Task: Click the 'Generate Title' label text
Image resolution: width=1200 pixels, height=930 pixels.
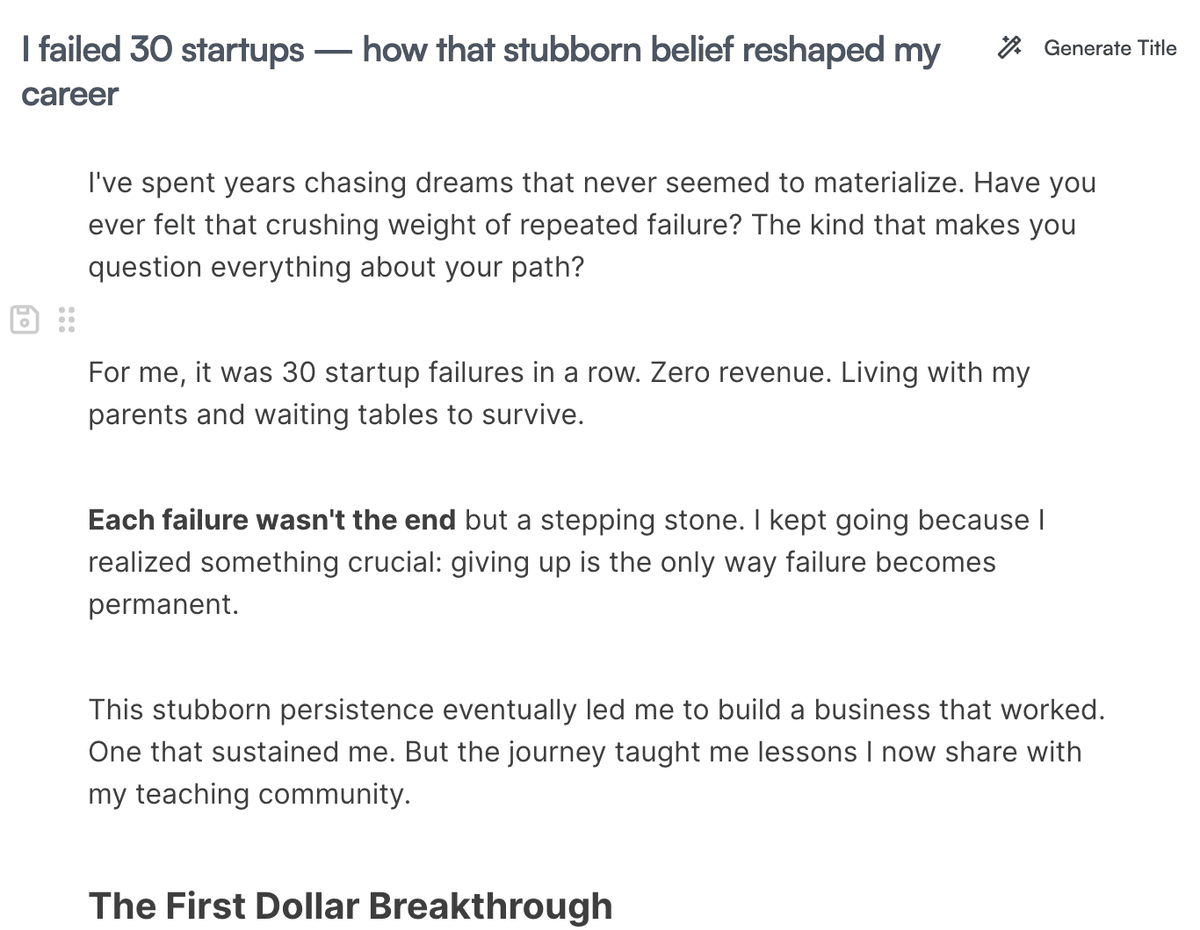Action: click(1110, 47)
